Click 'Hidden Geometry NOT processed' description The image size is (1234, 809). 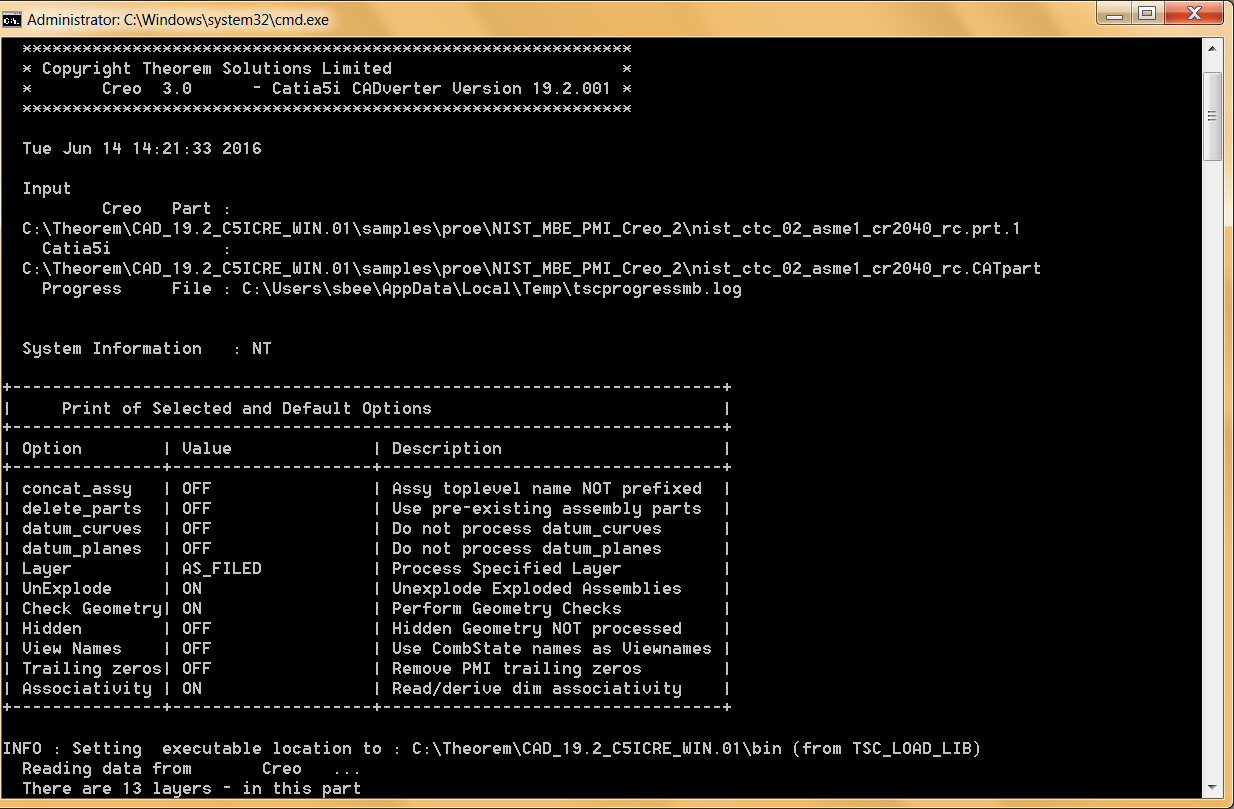537,628
